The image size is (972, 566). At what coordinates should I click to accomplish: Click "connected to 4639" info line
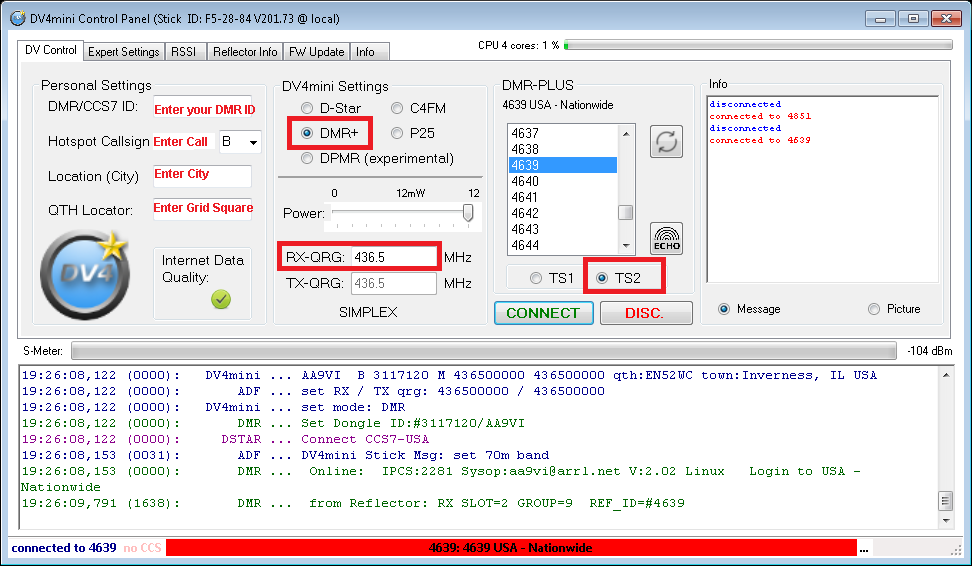pyautogui.click(x=760, y=140)
